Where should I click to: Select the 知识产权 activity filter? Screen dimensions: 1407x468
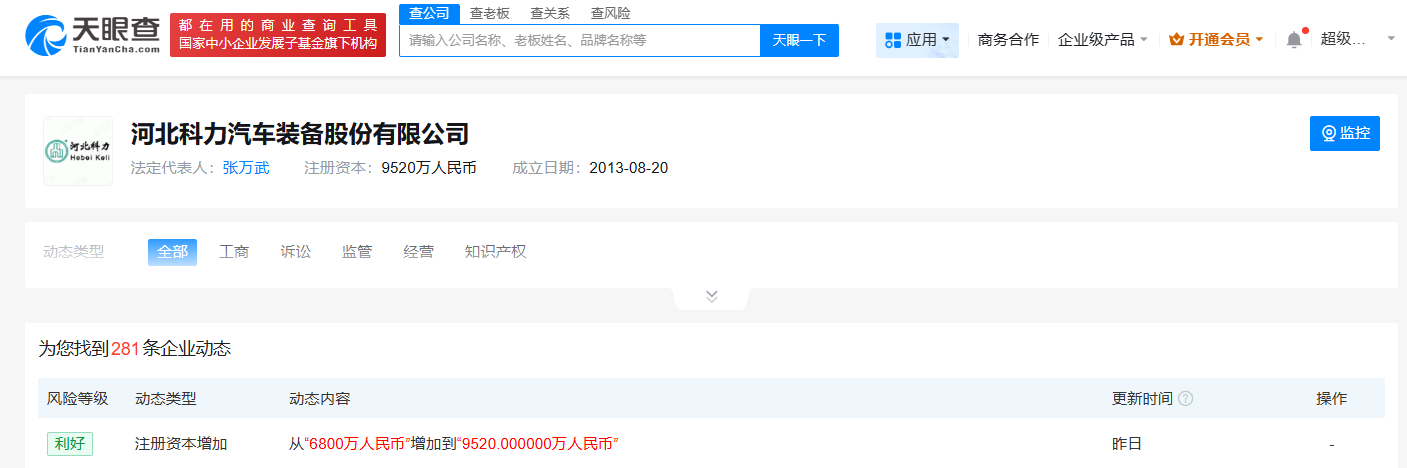coord(495,252)
